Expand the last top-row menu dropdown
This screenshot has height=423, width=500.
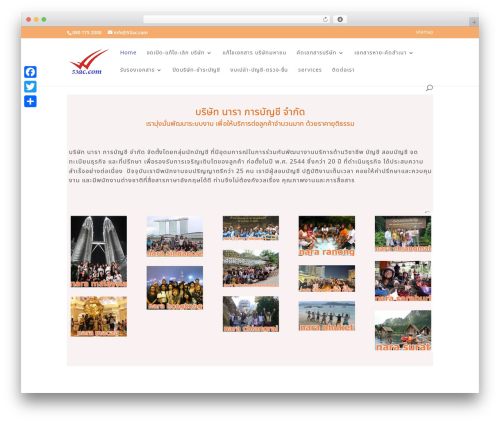click(x=383, y=53)
